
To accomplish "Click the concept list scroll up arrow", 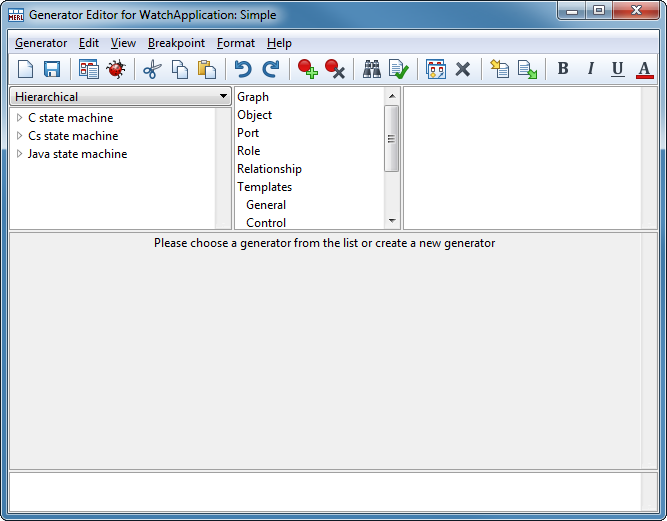I will tap(392, 96).
